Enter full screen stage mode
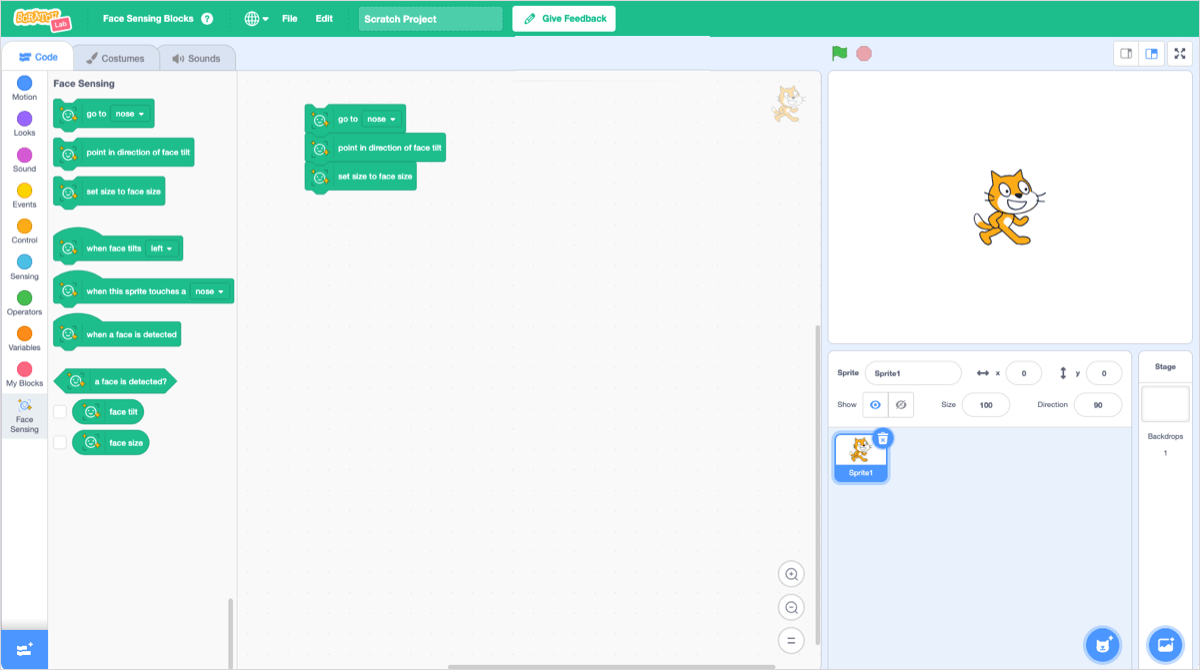This screenshot has height=670, width=1200. point(1180,54)
